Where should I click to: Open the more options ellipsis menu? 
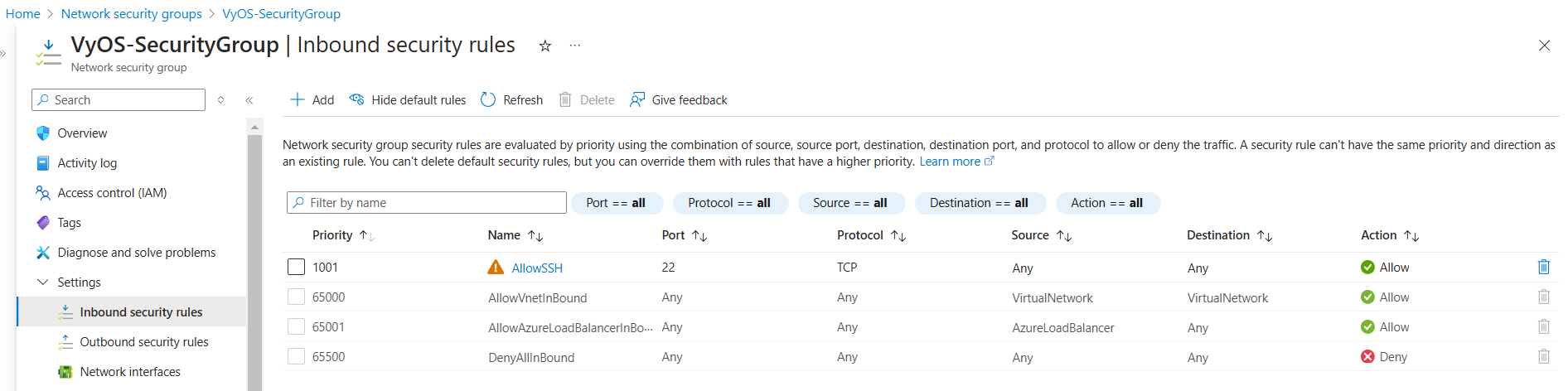575,46
